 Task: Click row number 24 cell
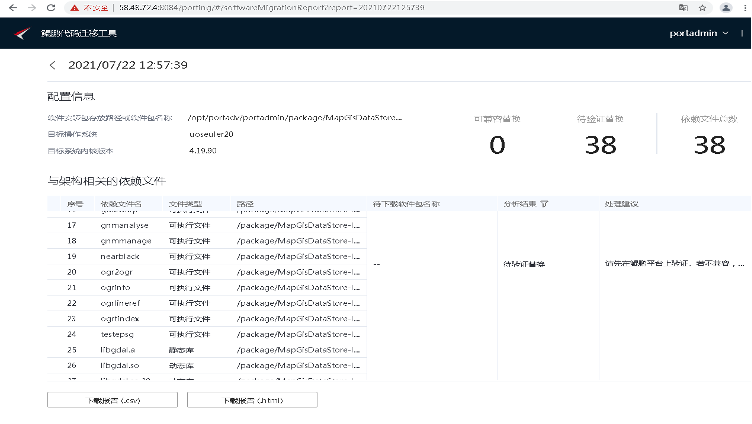(71, 334)
